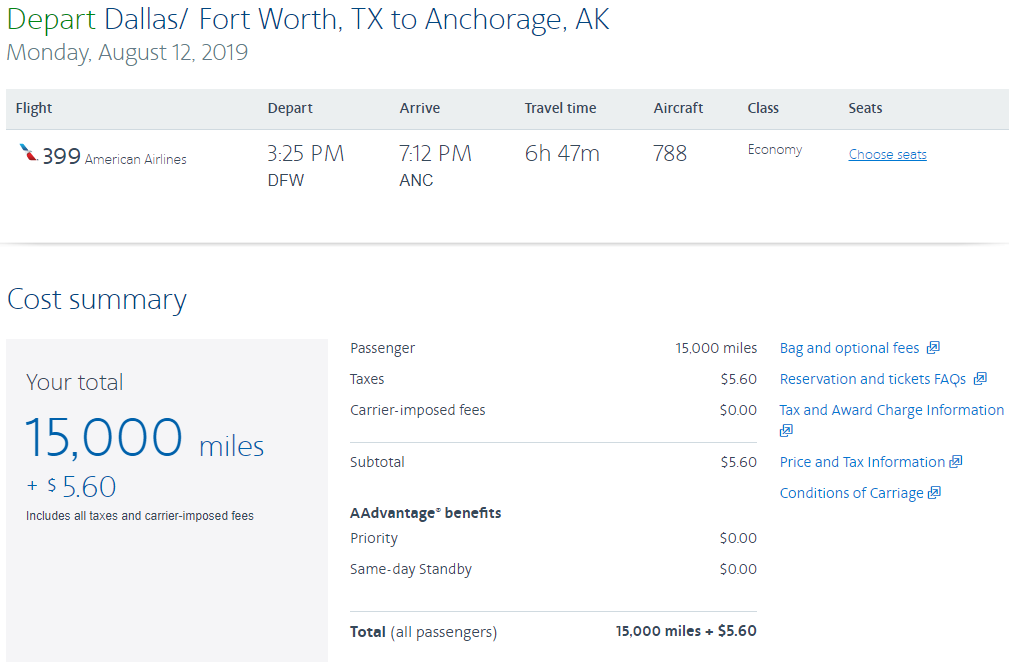Open the Choose seats link
The width and height of the screenshot is (1009, 662).
887,155
